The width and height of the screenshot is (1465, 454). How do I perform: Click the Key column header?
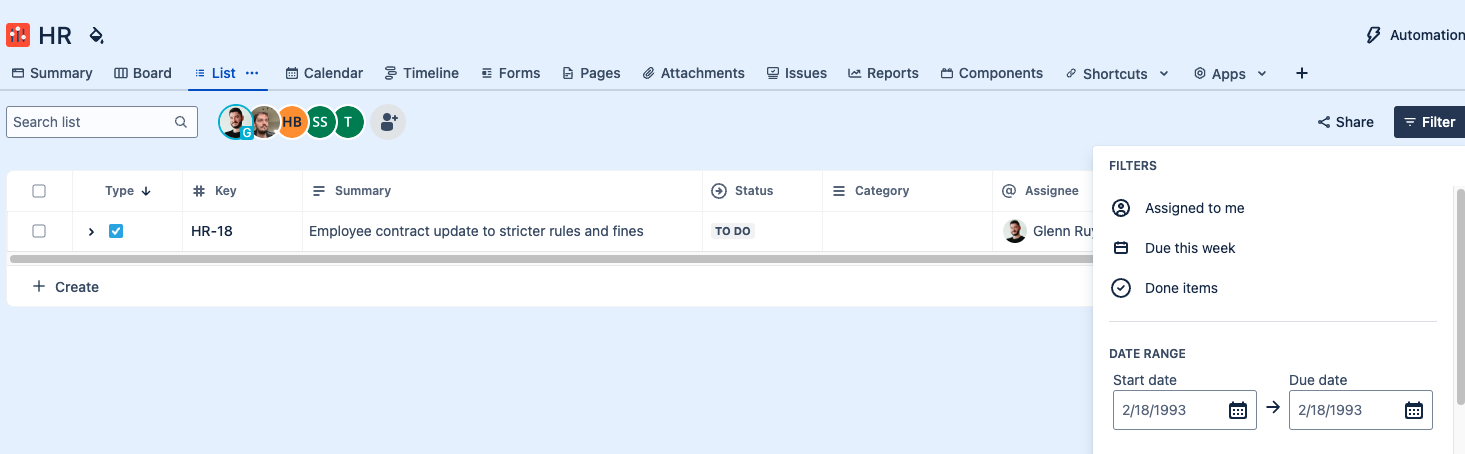(x=242, y=191)
